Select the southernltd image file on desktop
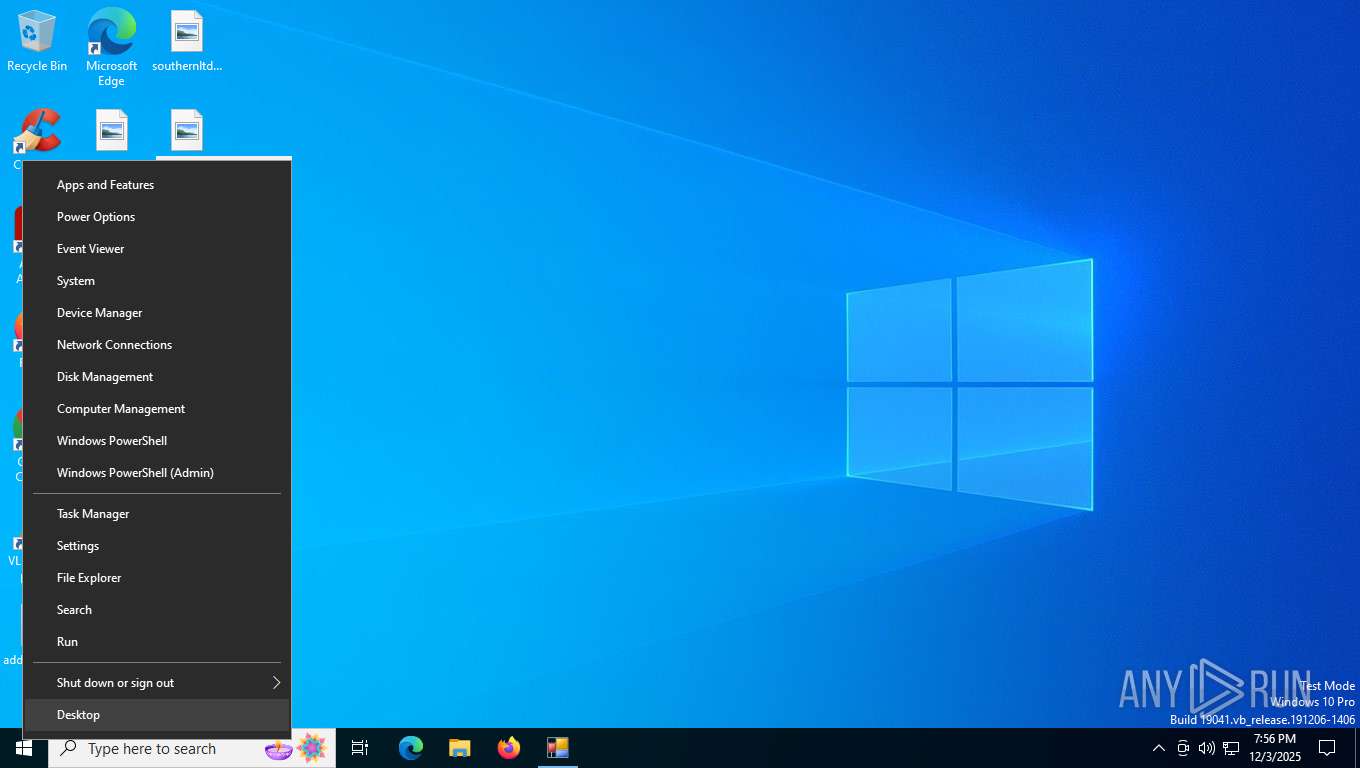Screen dimensions: 1360x768 pos(187,40)
